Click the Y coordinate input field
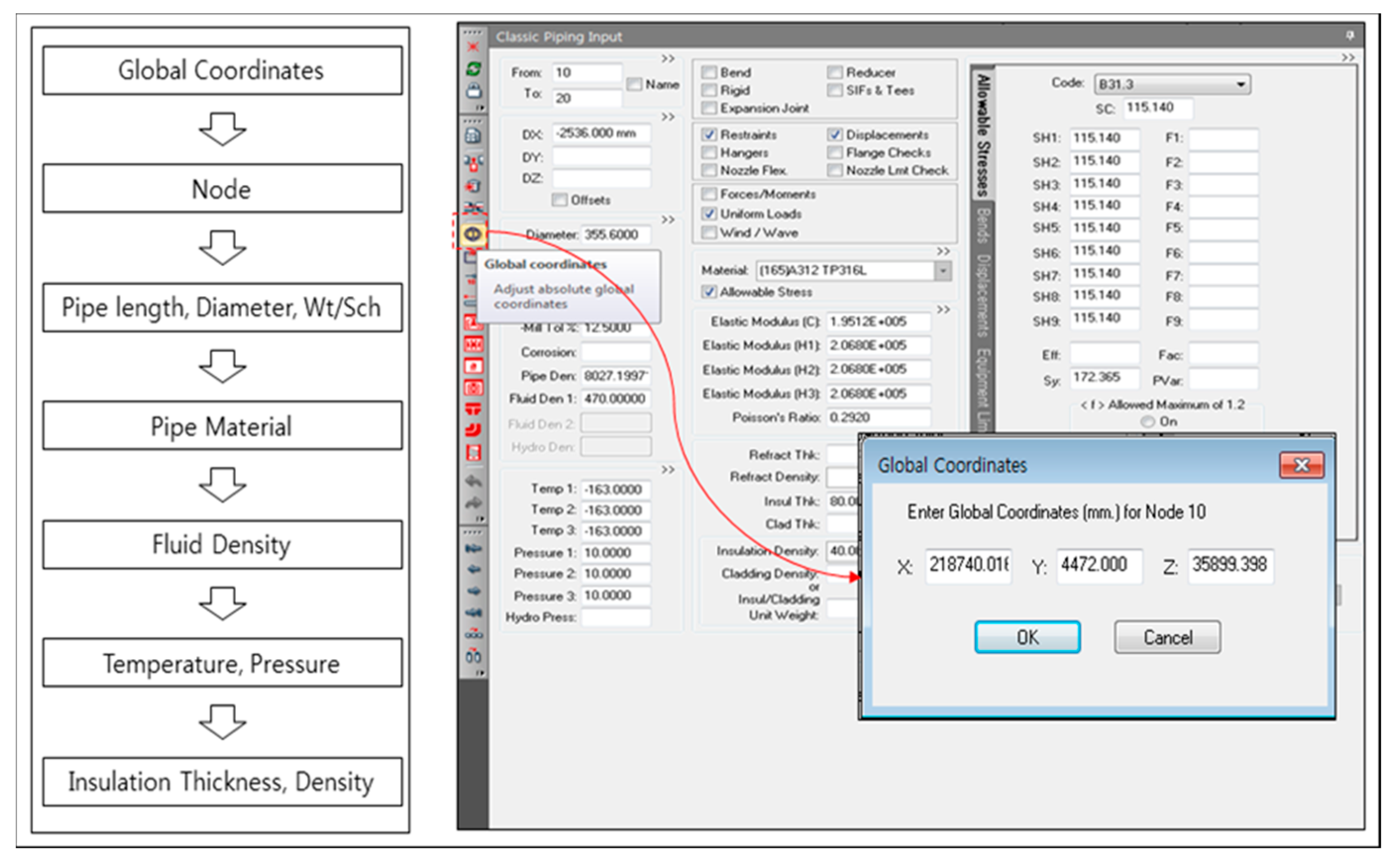The height and width of the screenshot is (863, 1400). 1099,565
